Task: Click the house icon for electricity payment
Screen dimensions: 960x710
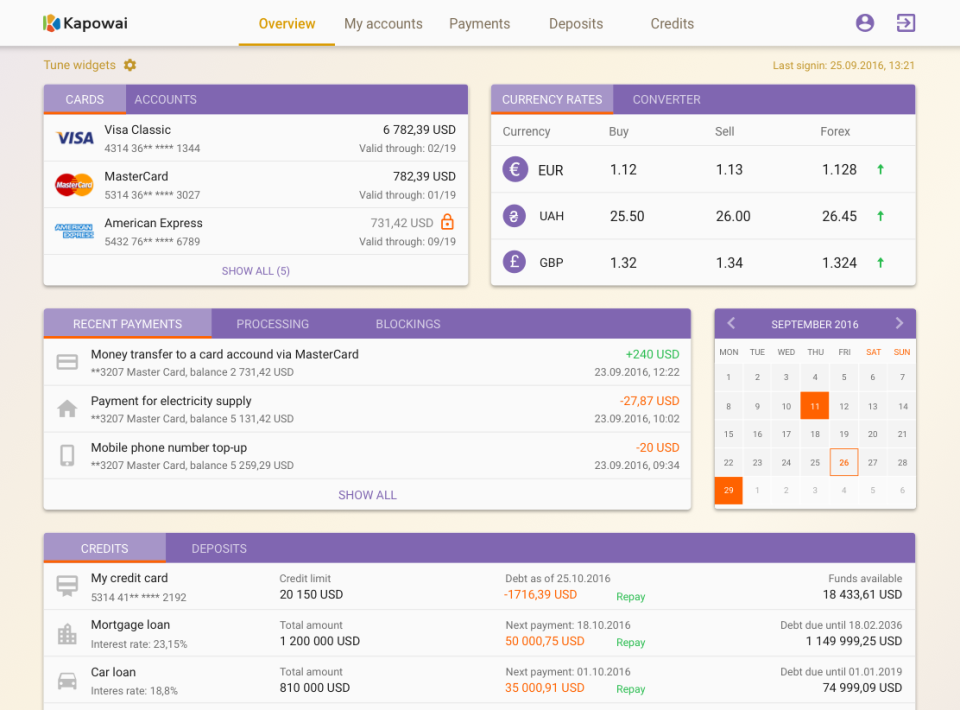Action: coord(67,408)
